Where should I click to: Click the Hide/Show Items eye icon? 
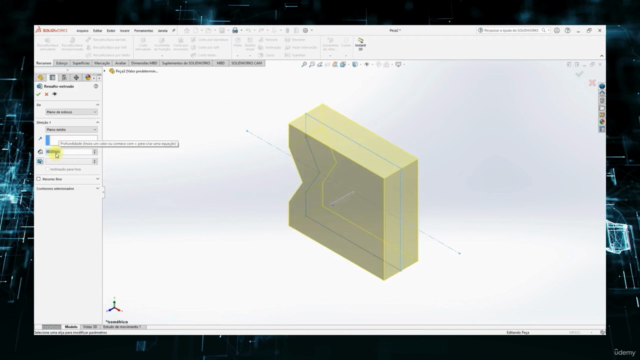pyautogui.click(x=367, y=64)
